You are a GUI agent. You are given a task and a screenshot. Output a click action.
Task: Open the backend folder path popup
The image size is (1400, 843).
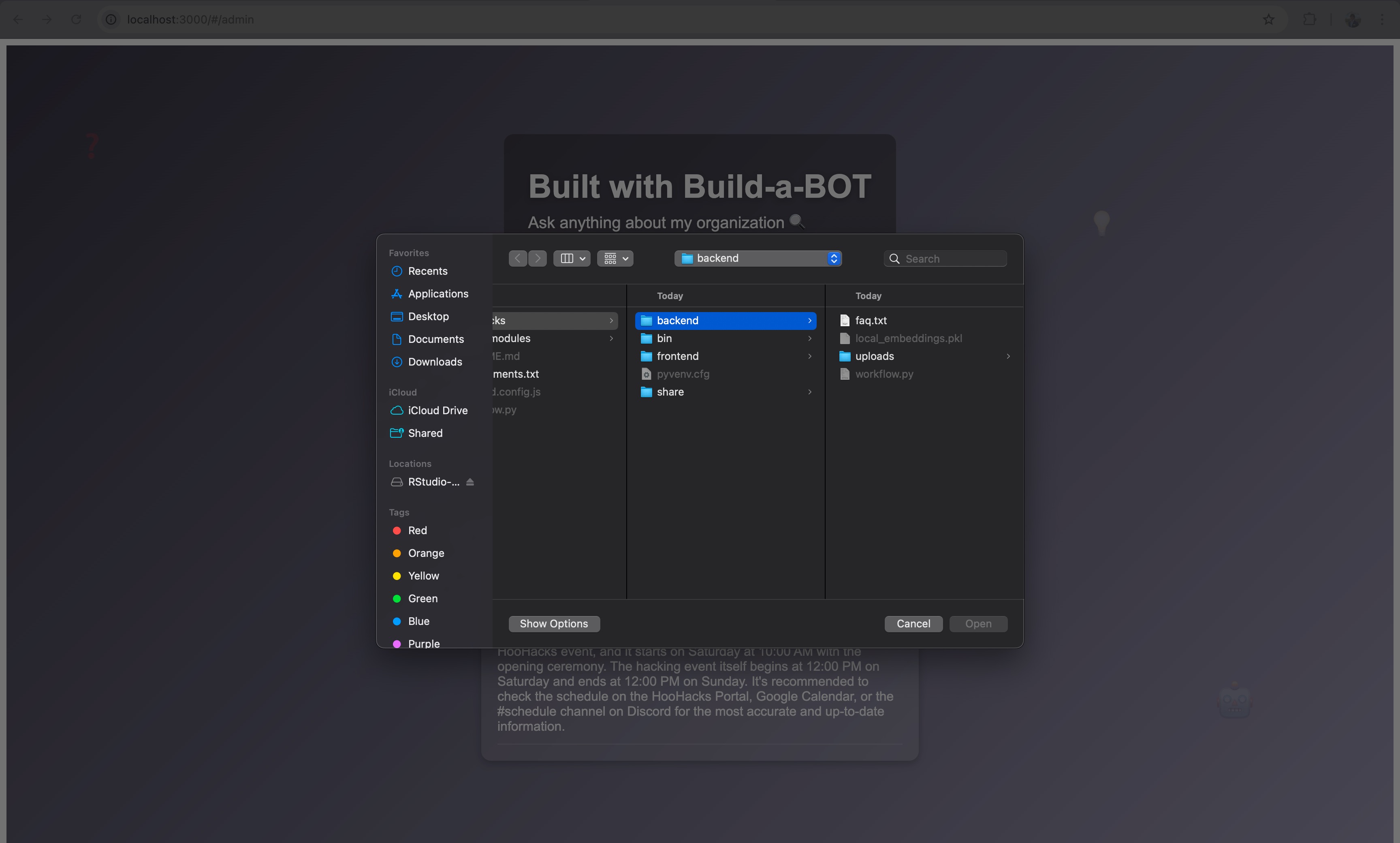(758, 259)
